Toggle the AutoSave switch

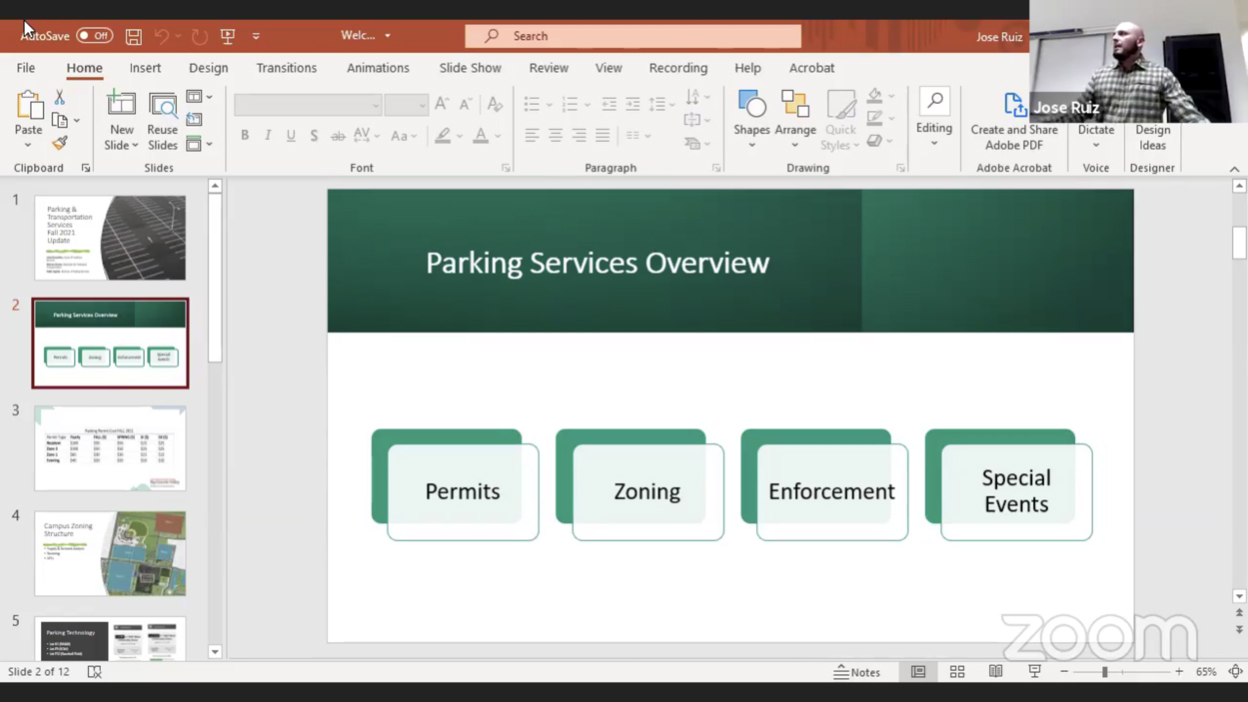95,36
